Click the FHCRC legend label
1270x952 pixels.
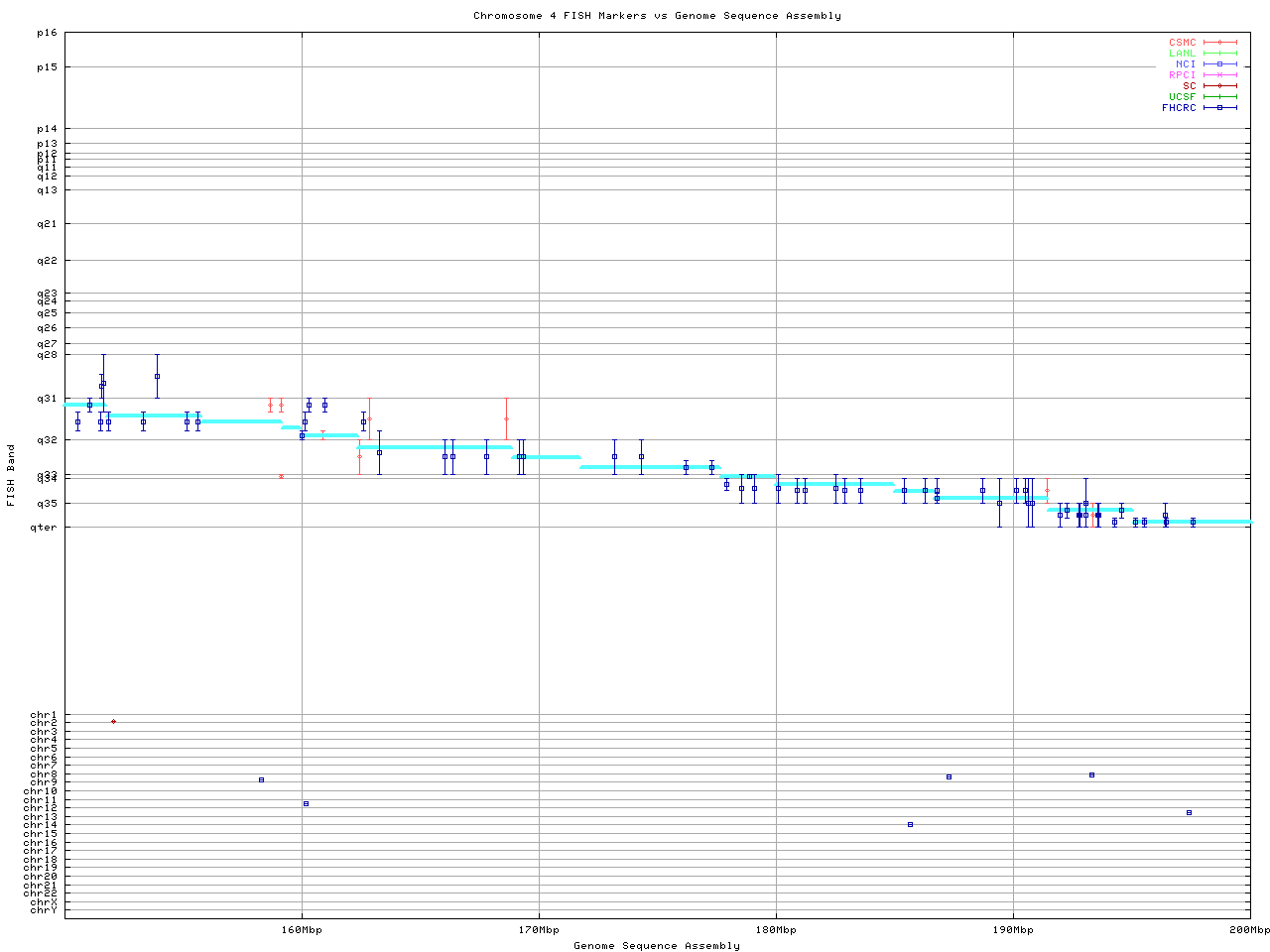tap(1179, 107)
